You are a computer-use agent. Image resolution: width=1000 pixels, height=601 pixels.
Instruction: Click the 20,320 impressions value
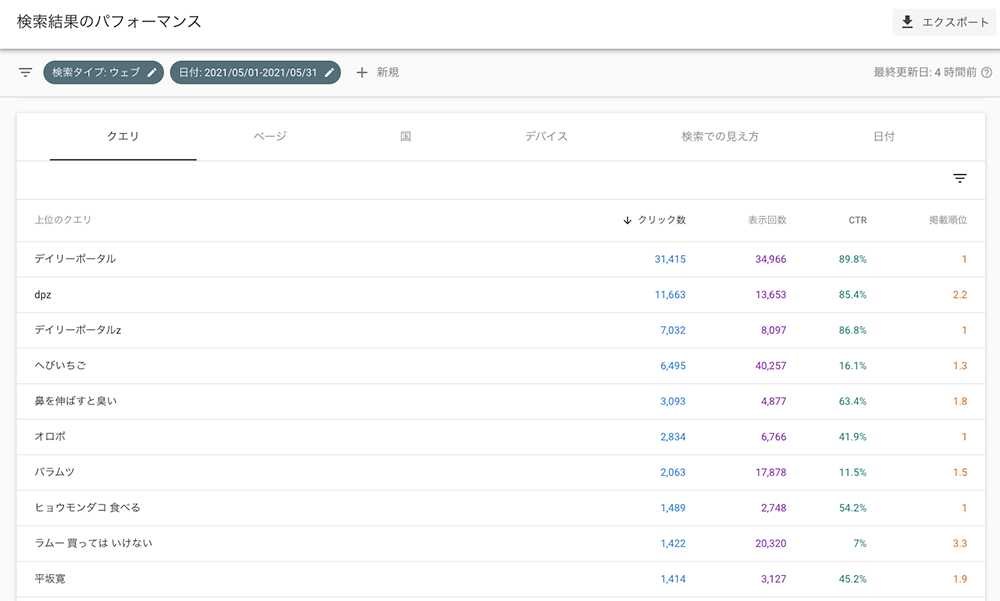(770, 544)
